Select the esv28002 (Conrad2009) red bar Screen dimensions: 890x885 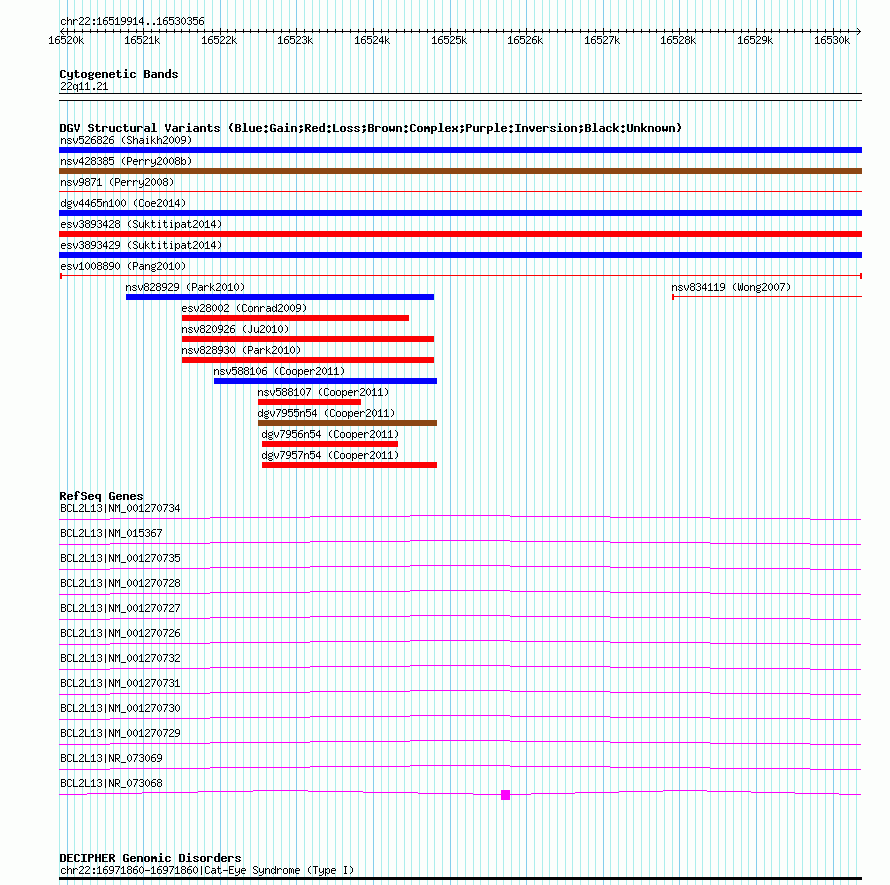tap(295, 318)
